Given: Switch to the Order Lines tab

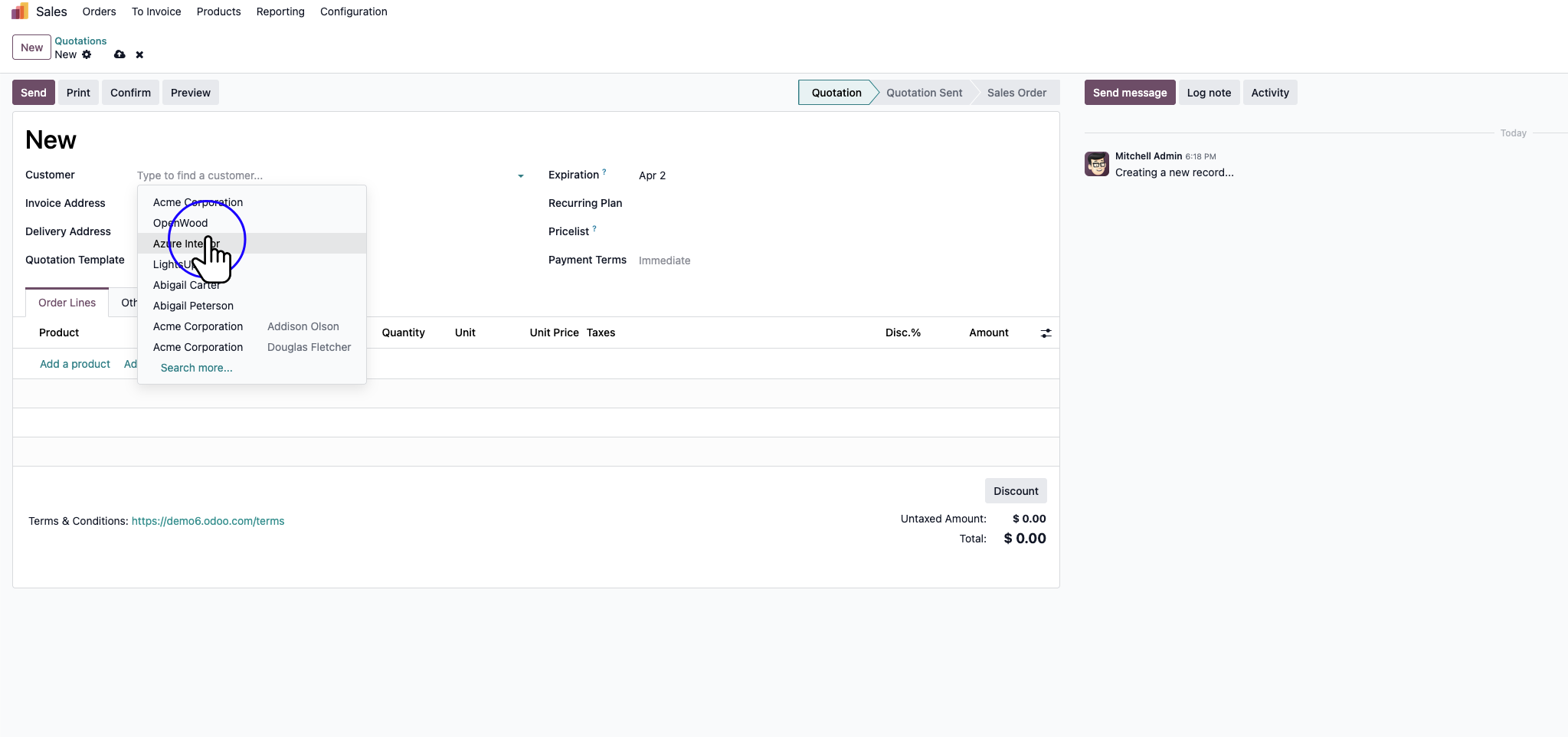Looking at the screenshot, I should tap(67, 302).
